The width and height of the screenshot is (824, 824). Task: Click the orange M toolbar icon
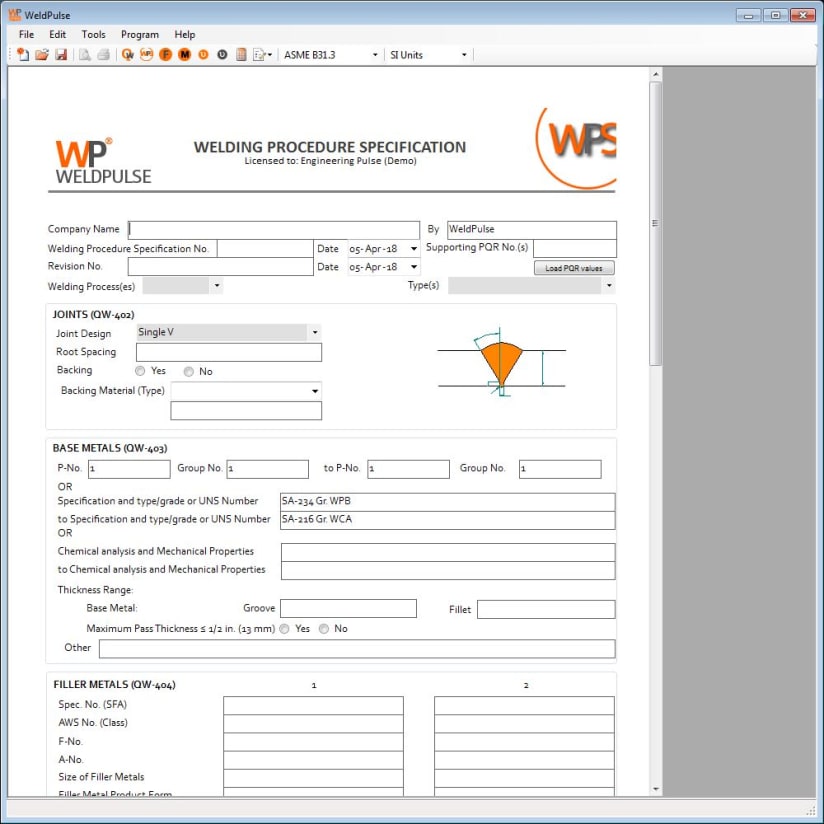coord(184,55)
